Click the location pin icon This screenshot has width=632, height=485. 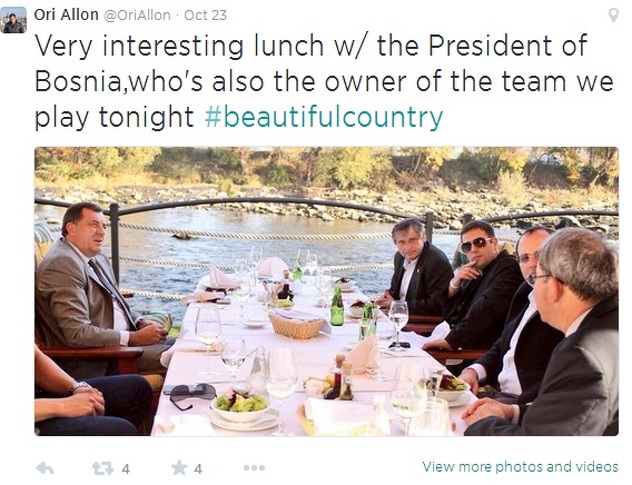[613, 16]
